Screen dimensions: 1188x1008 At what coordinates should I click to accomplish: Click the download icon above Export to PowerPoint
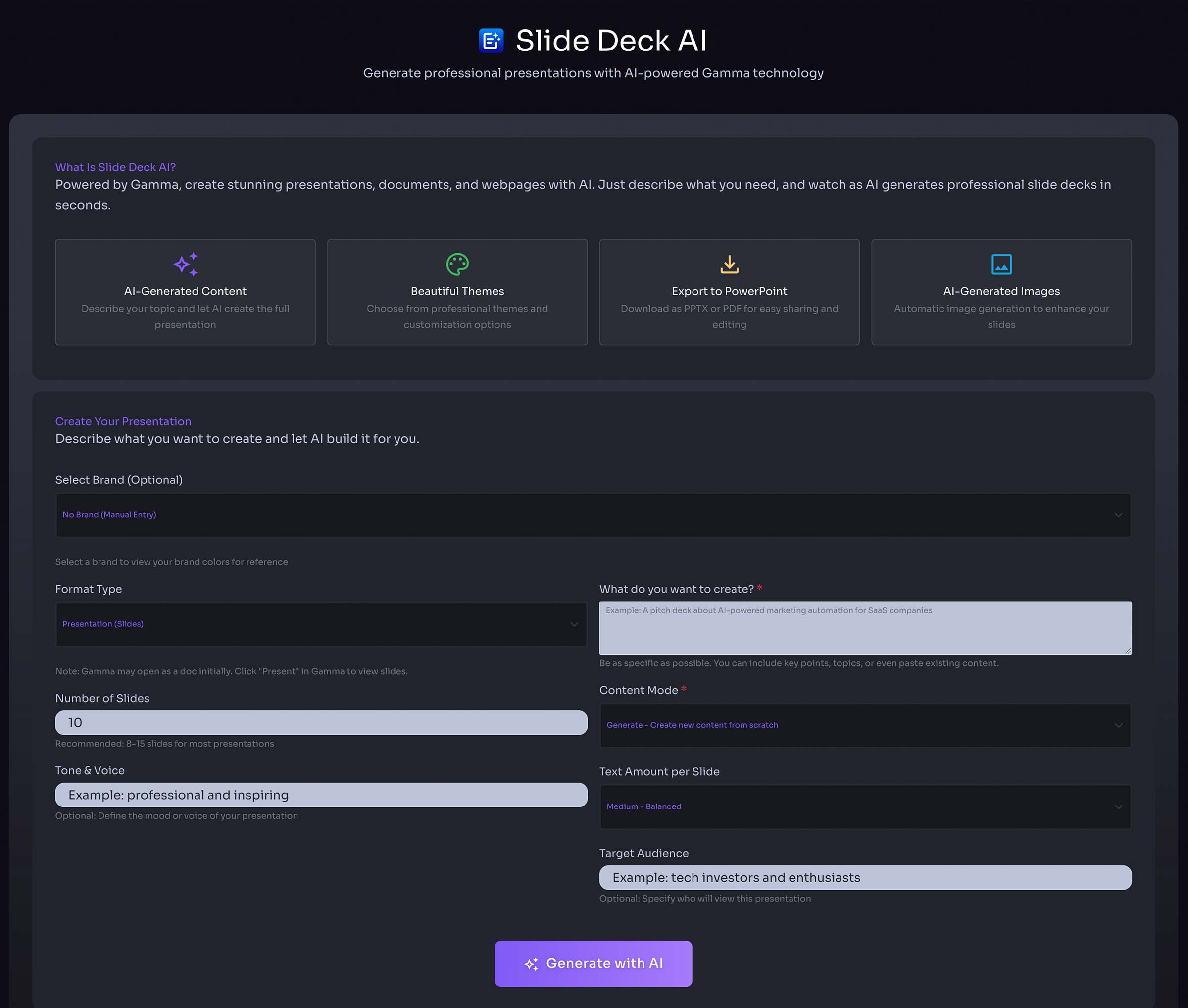click(729, 264)
